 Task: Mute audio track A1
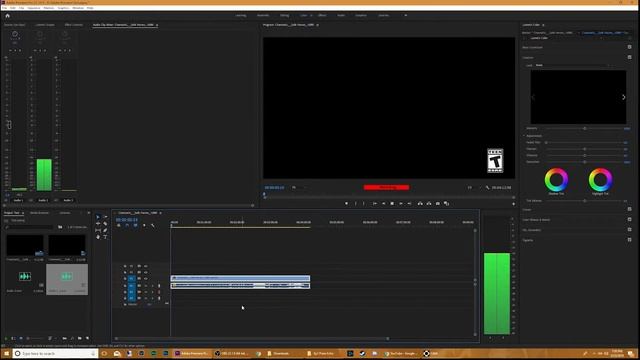click(x=146, y=286)
